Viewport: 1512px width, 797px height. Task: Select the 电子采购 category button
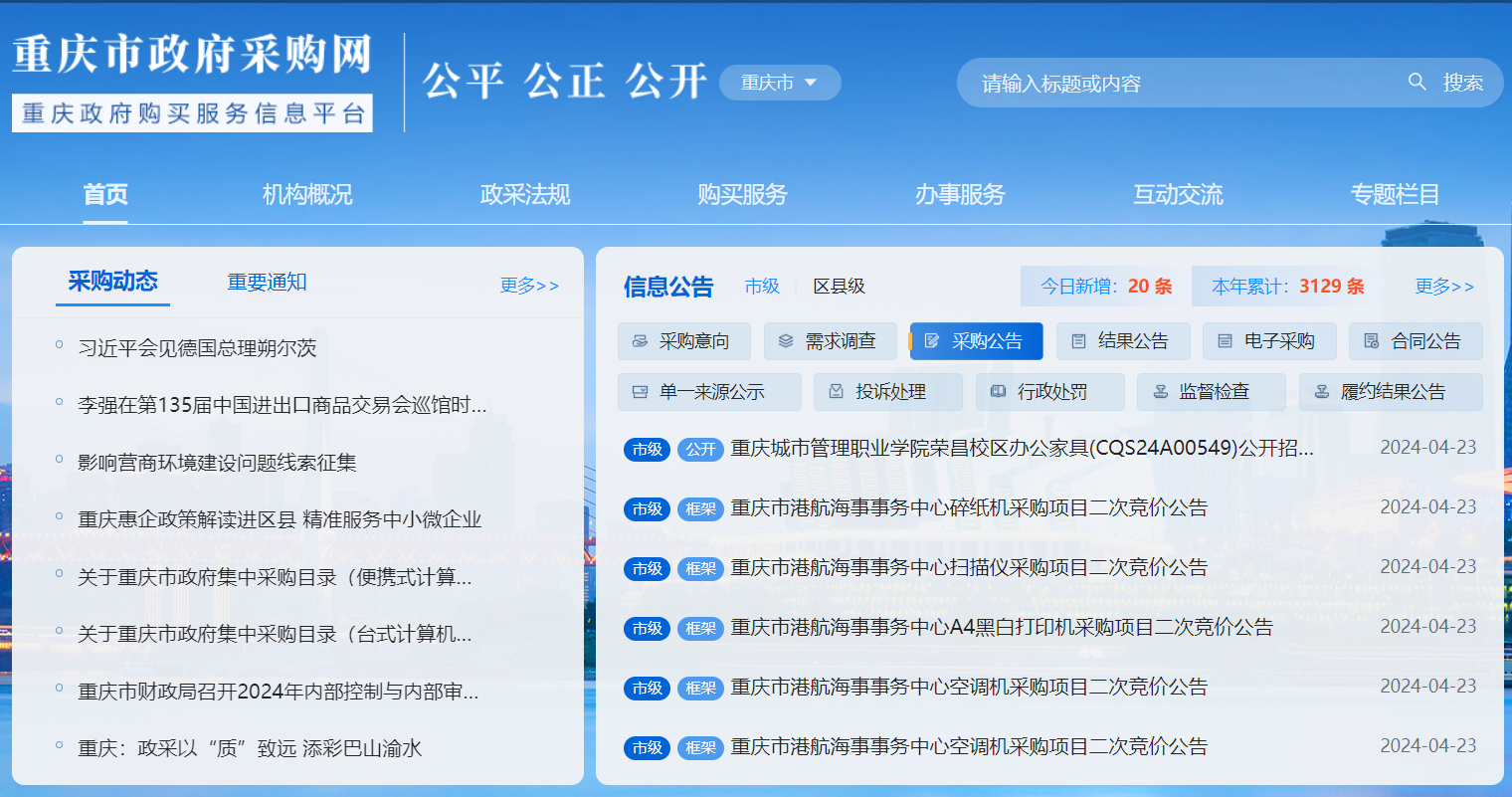[1269, 341]
